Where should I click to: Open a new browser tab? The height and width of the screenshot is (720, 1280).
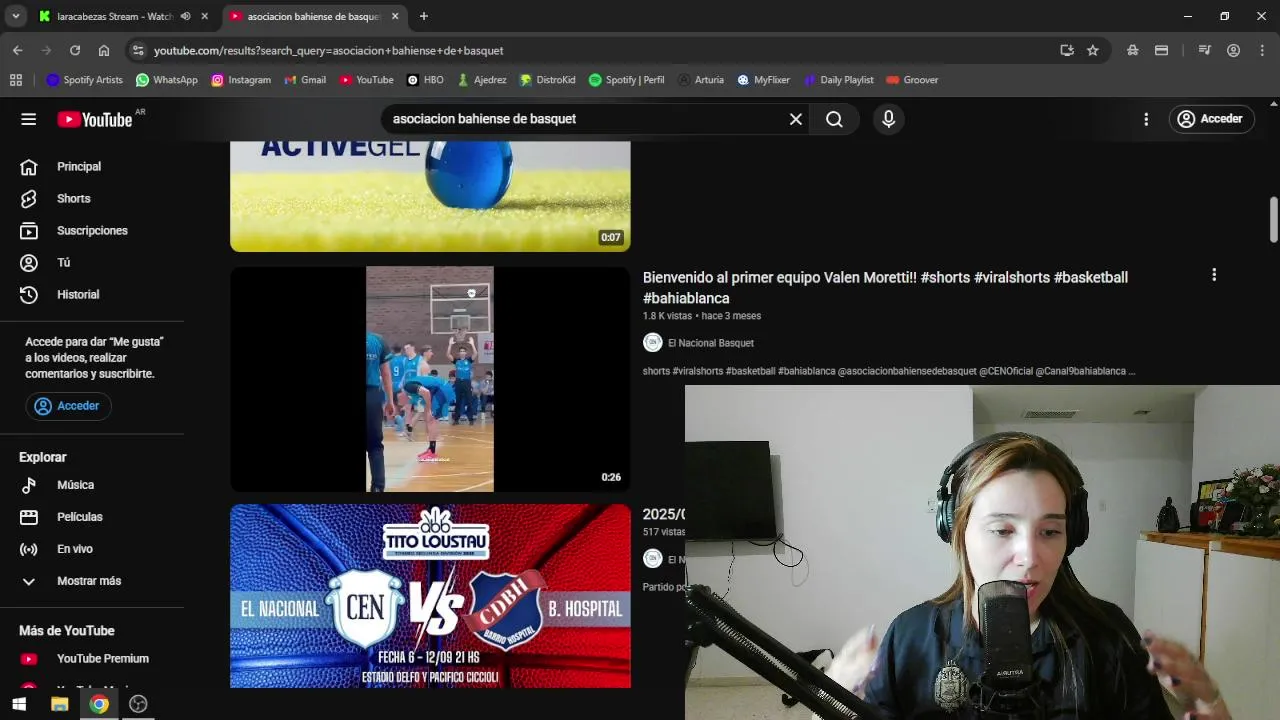(x=424, y=17)
